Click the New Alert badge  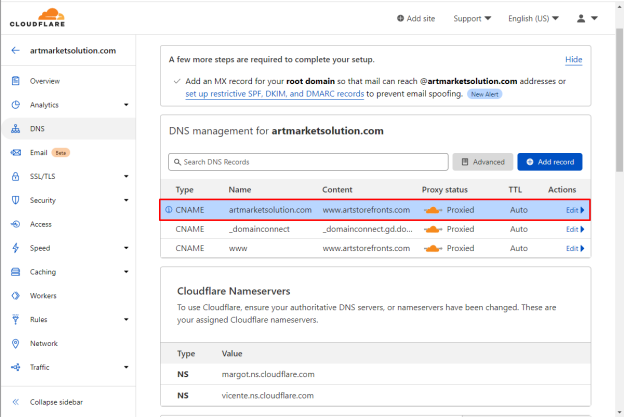484,94
